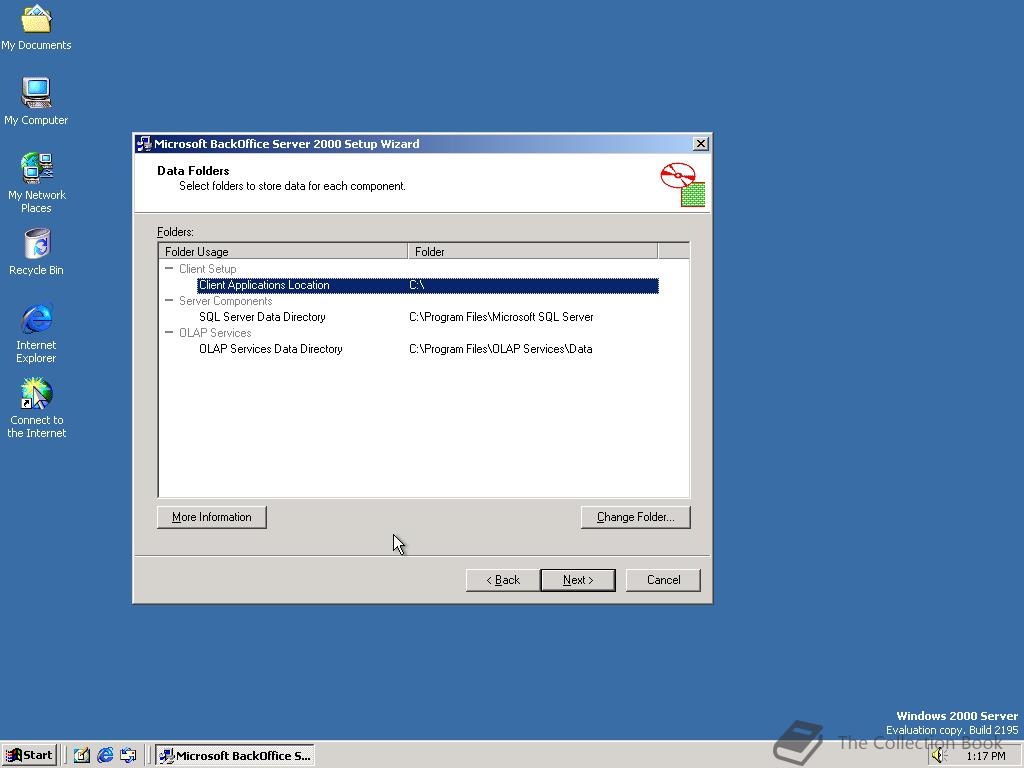This screenshot has height=768, width=1024.
Task: Close the BackOffice Setup Wizard window
Action: click(701, 144)
